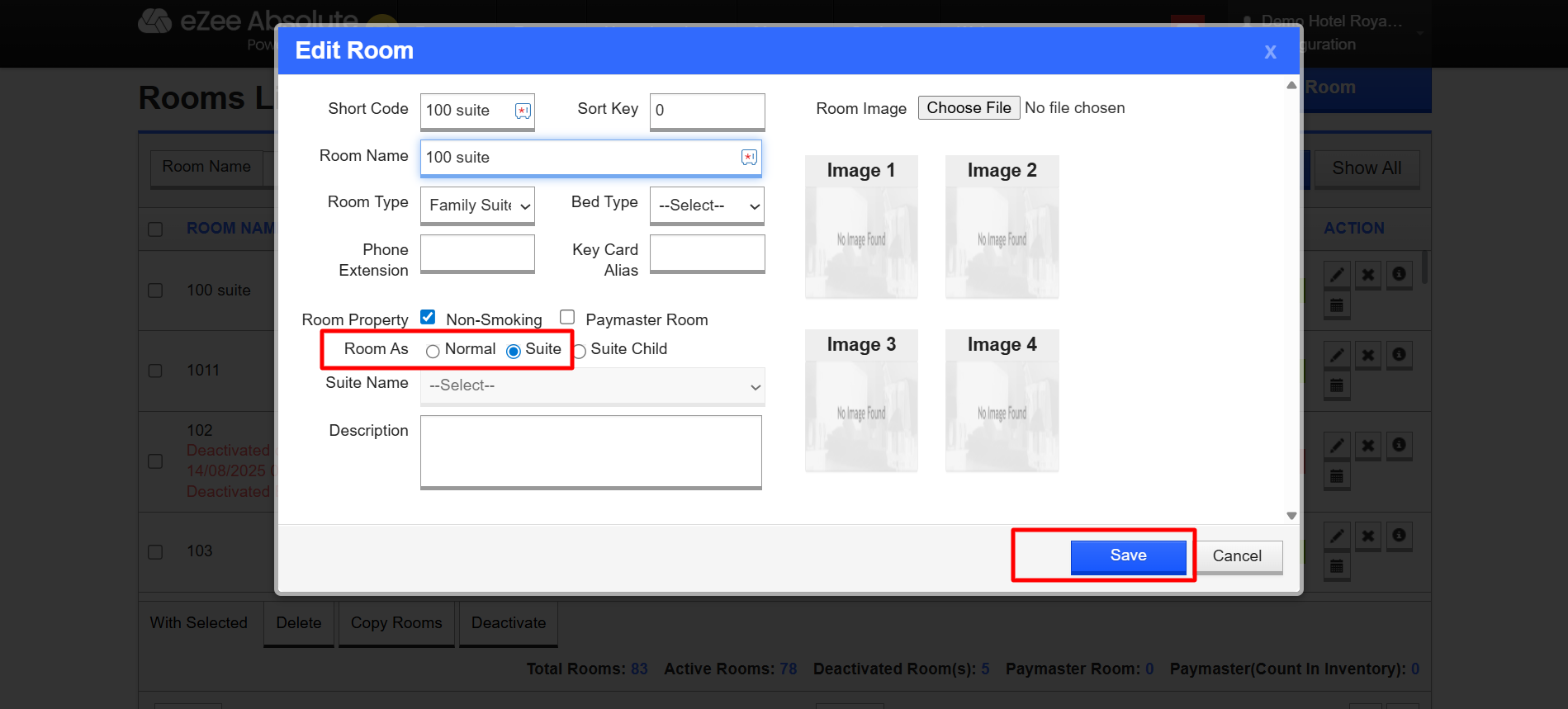Viewport: 1568px width, 709px height.
Task: Click edit pencil icon for 100 suite row
Action: pos(1337,275)
